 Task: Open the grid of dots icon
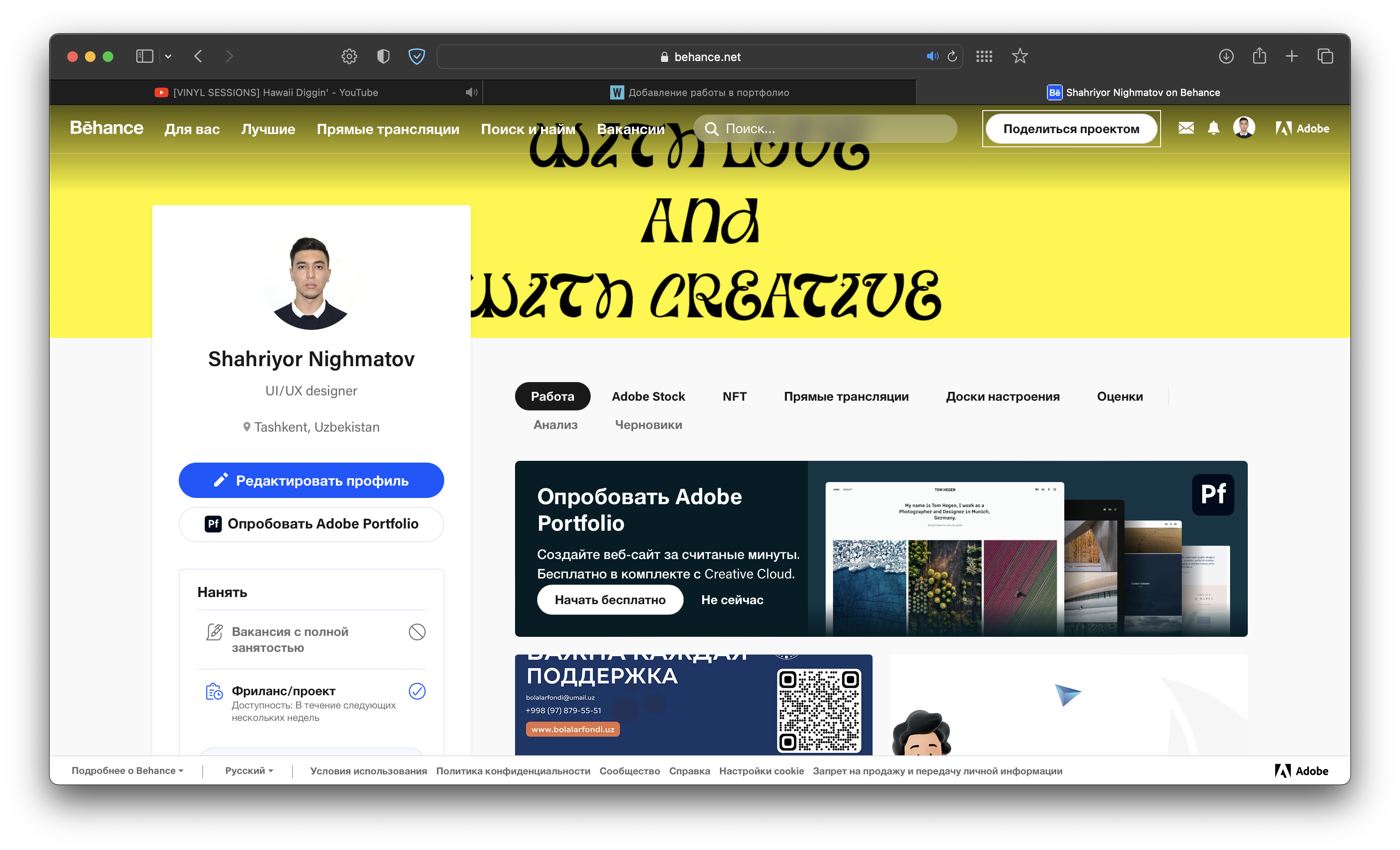[984, 56]
